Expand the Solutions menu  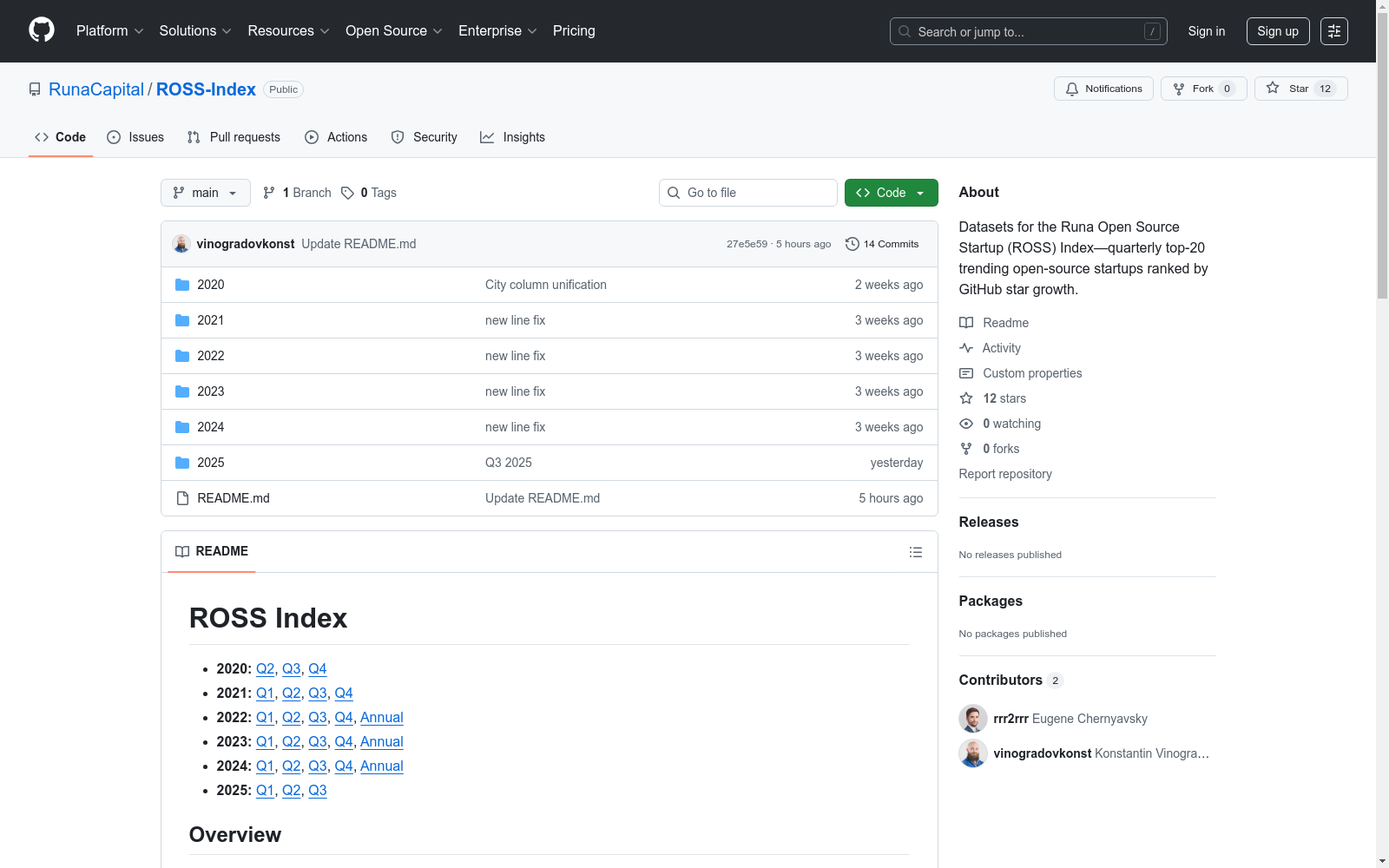click(x=195, y=31)
